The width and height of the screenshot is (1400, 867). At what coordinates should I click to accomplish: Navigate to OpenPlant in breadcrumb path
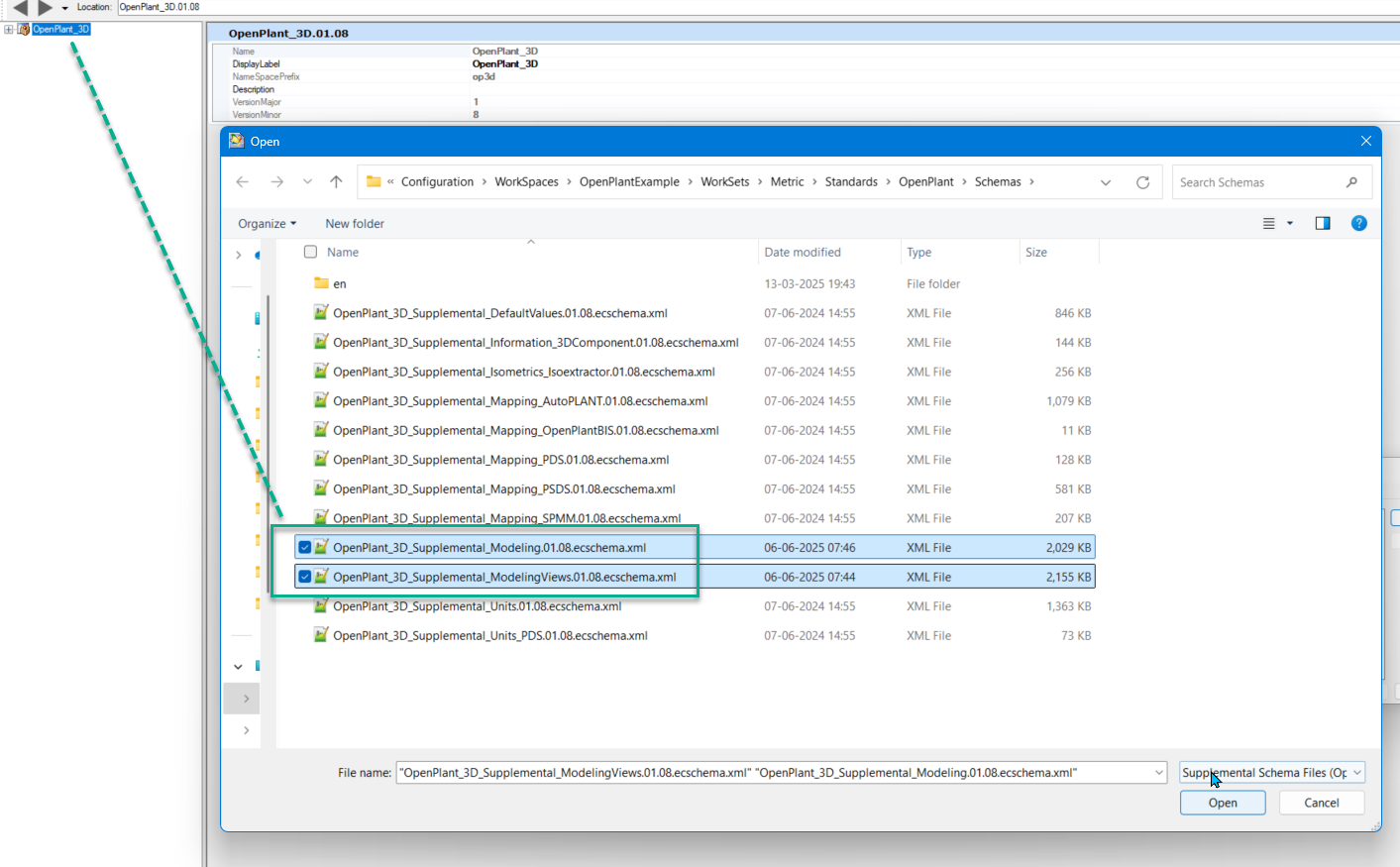pos(926,182)
